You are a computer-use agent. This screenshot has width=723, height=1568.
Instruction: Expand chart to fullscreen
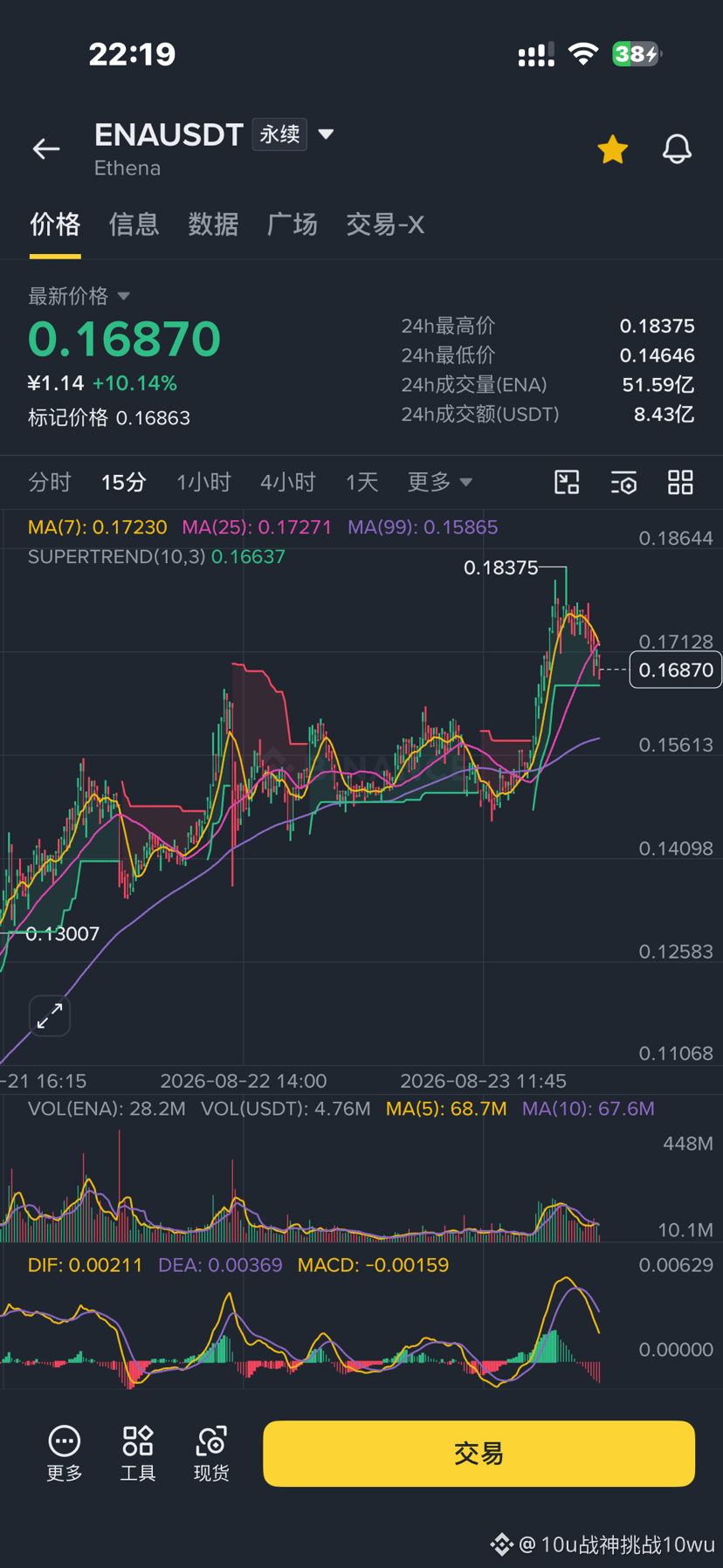50,1015
